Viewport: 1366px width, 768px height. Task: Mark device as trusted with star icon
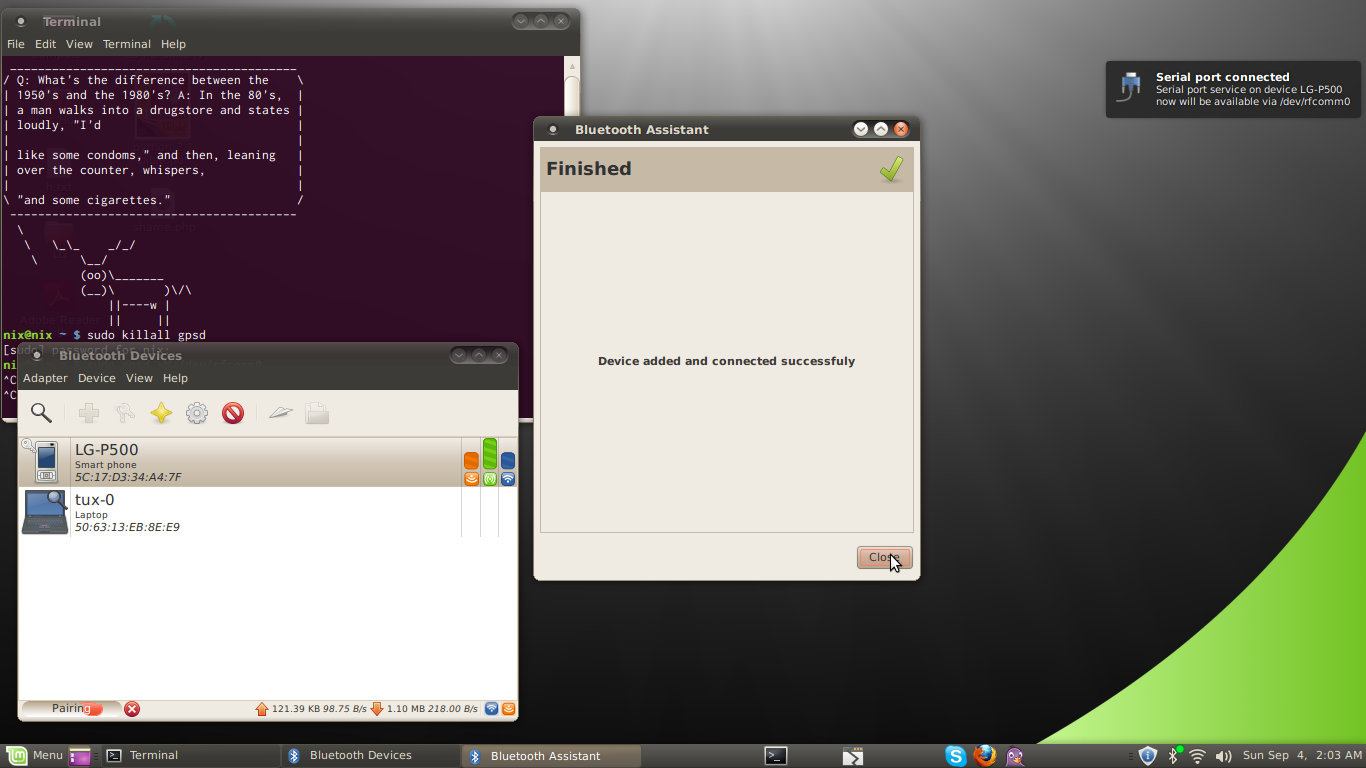point(161,413)
